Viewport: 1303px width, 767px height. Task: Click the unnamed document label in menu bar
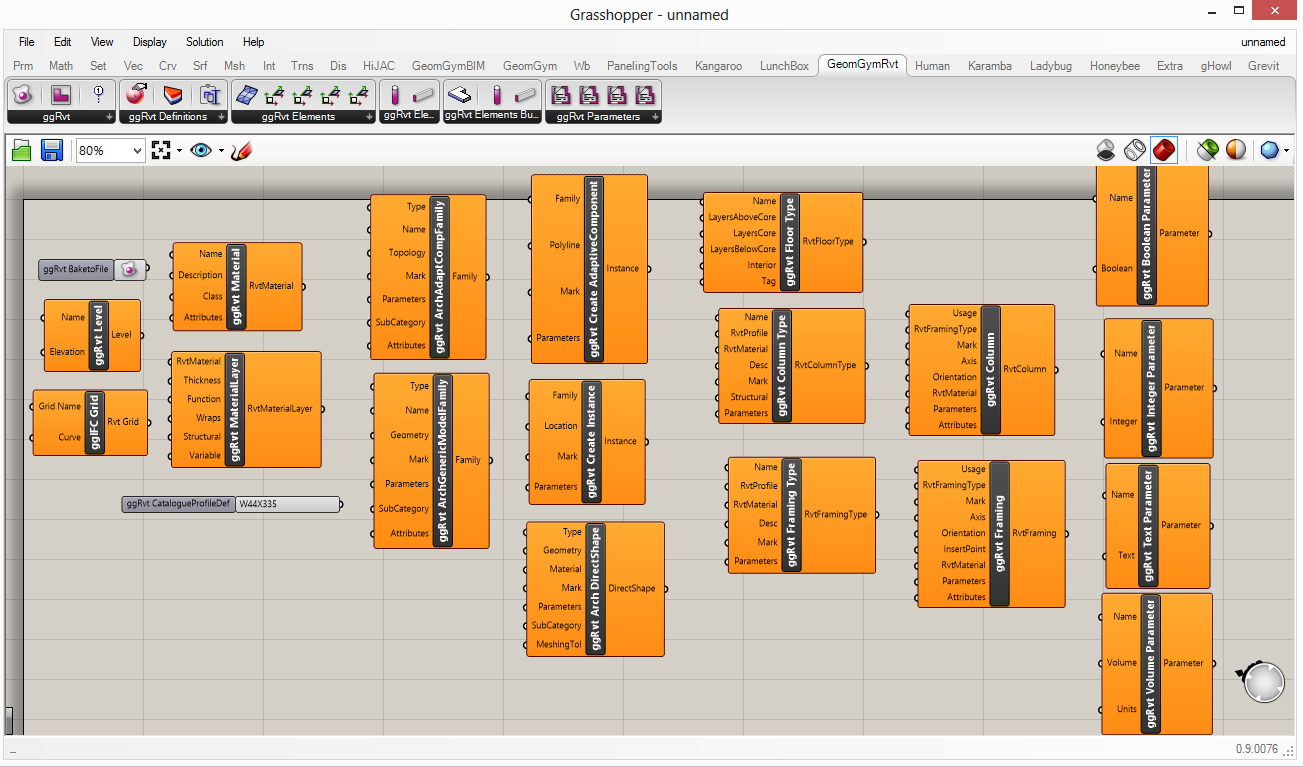tap(1263, 42)
